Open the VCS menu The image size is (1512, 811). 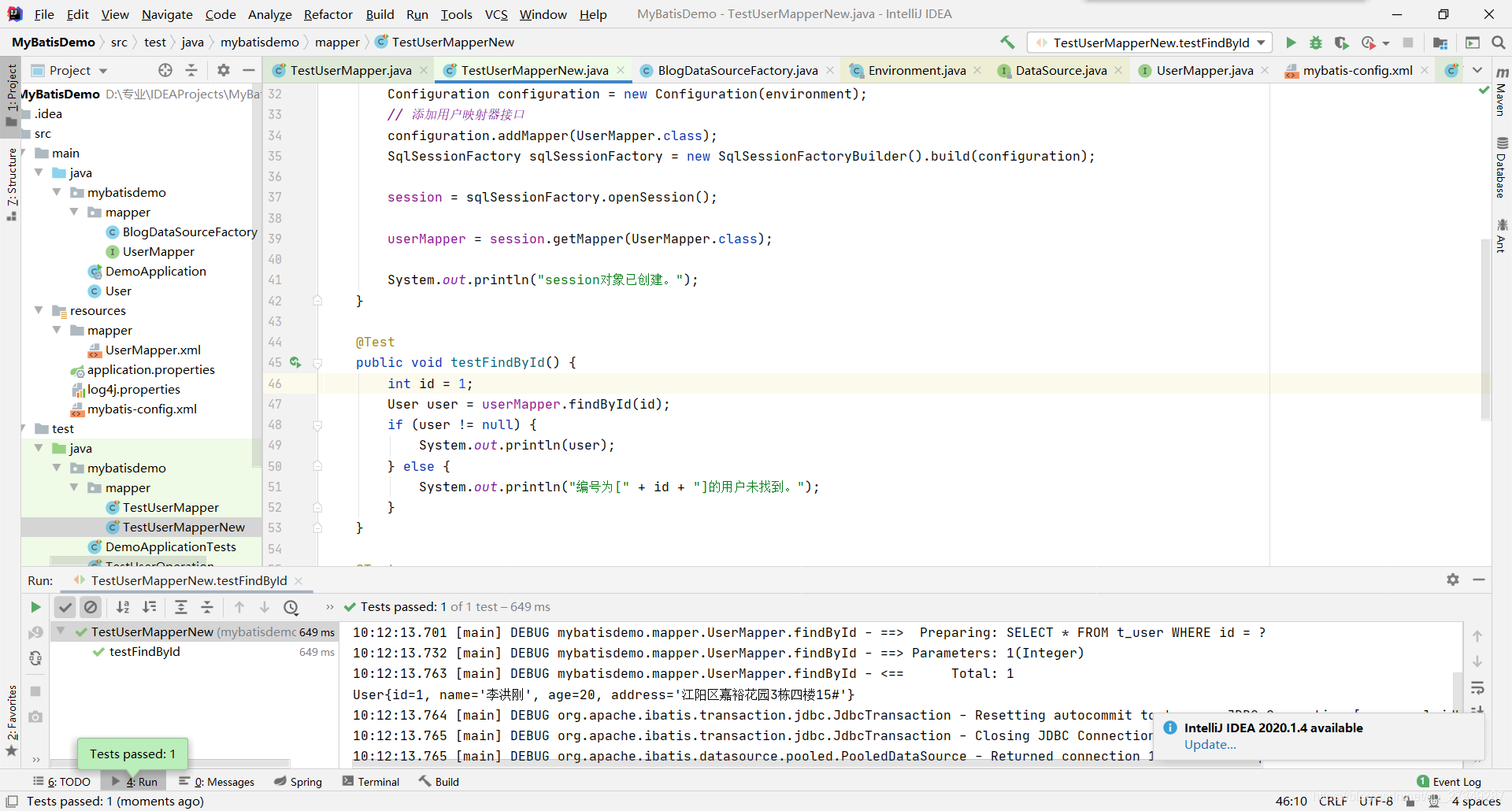click(496, 14)
